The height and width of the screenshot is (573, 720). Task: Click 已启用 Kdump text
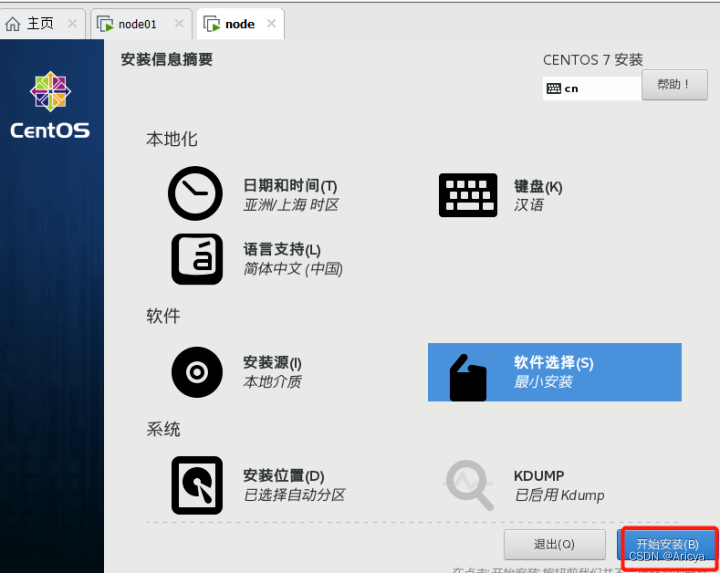pyautogui.click(x=559, y=495)
